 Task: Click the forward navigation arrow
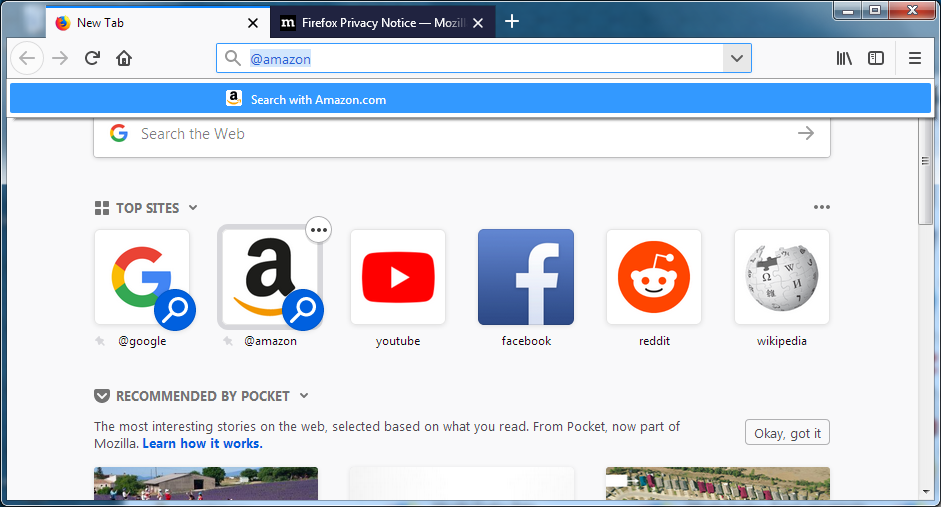coord(60,58)
